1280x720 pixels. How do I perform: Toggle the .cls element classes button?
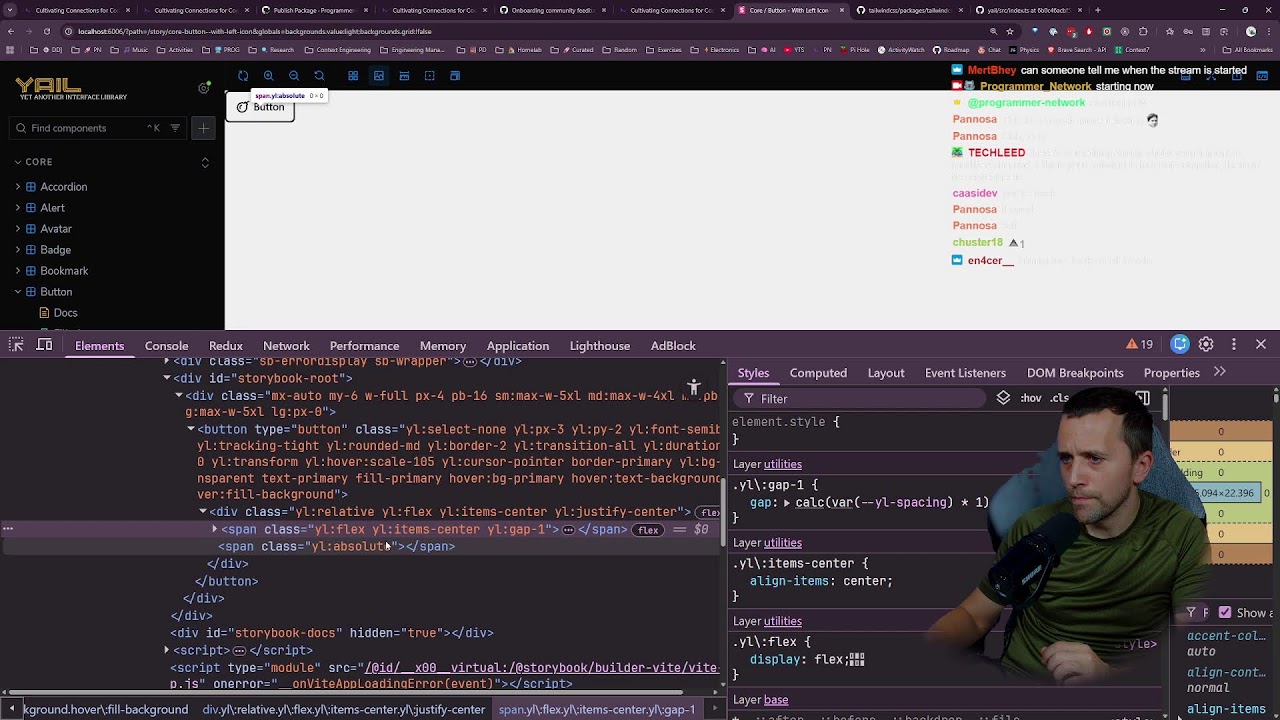1059,398
